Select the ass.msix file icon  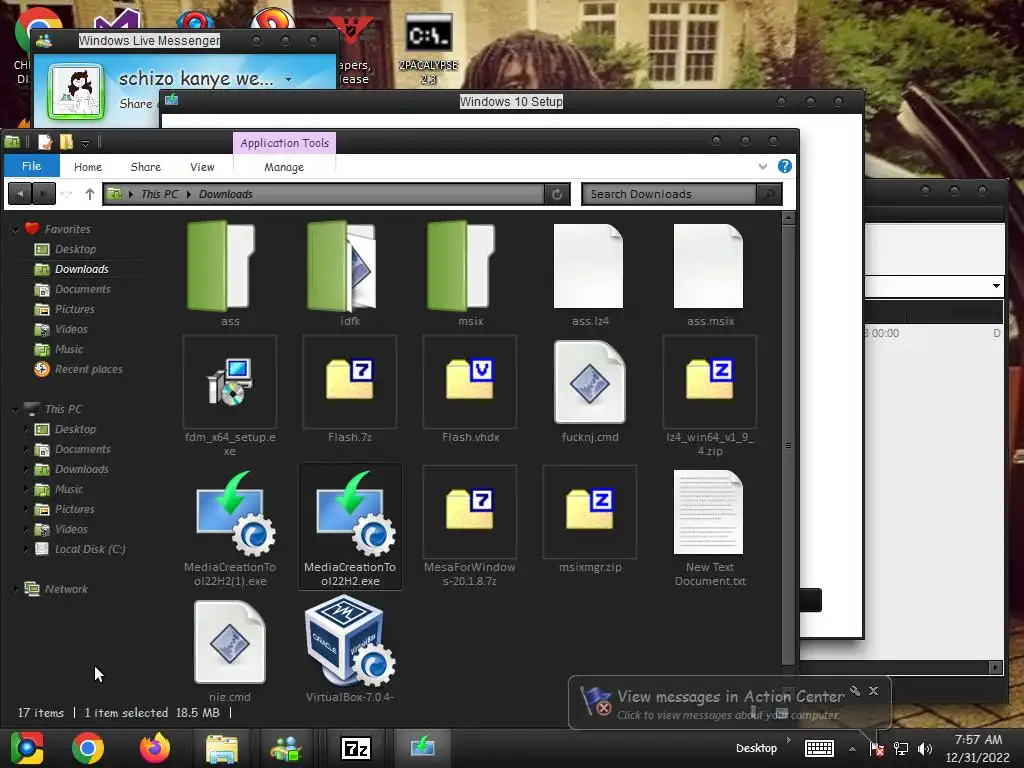pyautogui.click(x=709, y=266)
